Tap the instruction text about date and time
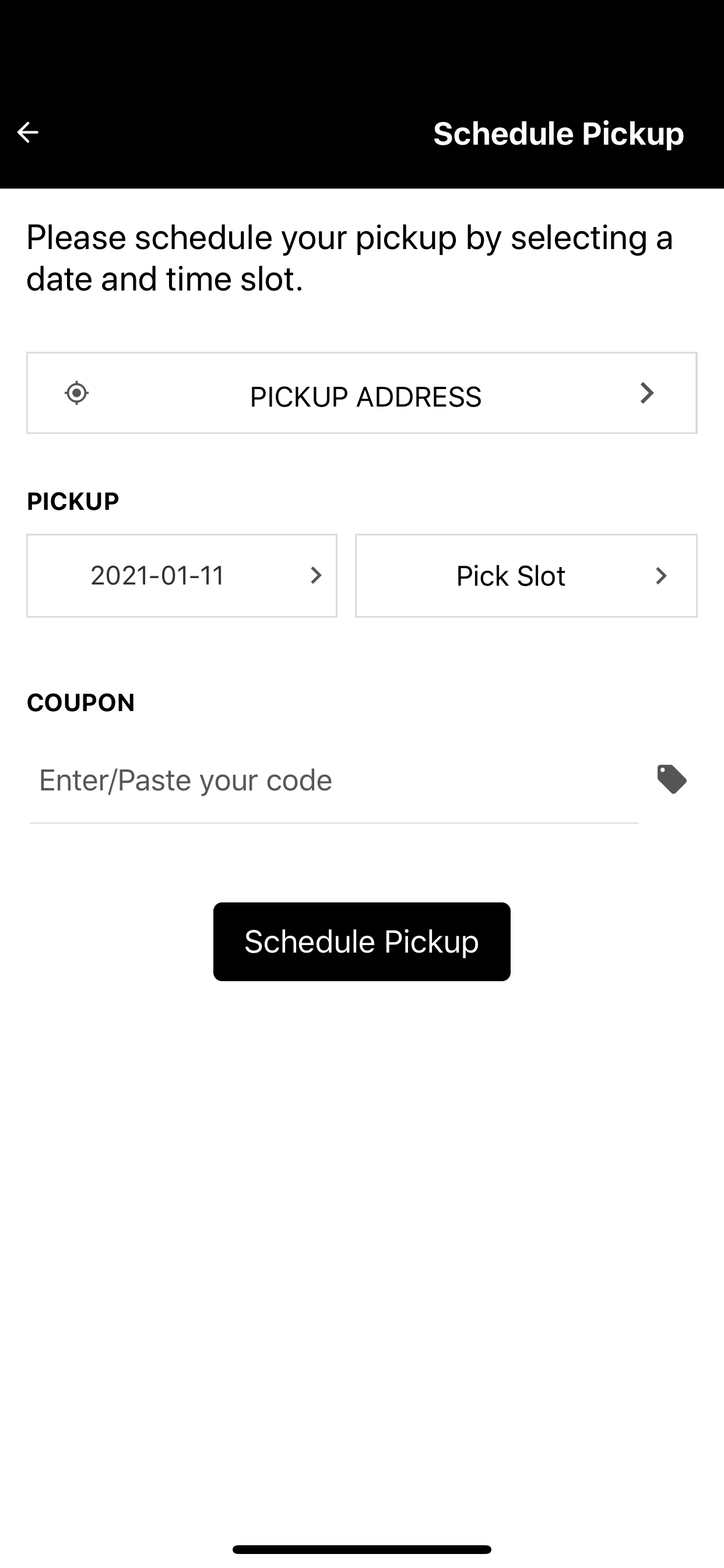This screenshot has width=724, height=1568. point(350,258)
